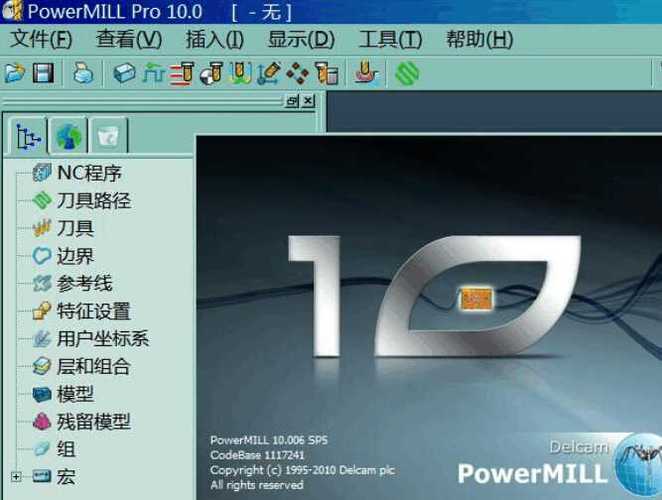Select NC程序 in the explorer tree
The image size is (662, 500).
[90, 173]
